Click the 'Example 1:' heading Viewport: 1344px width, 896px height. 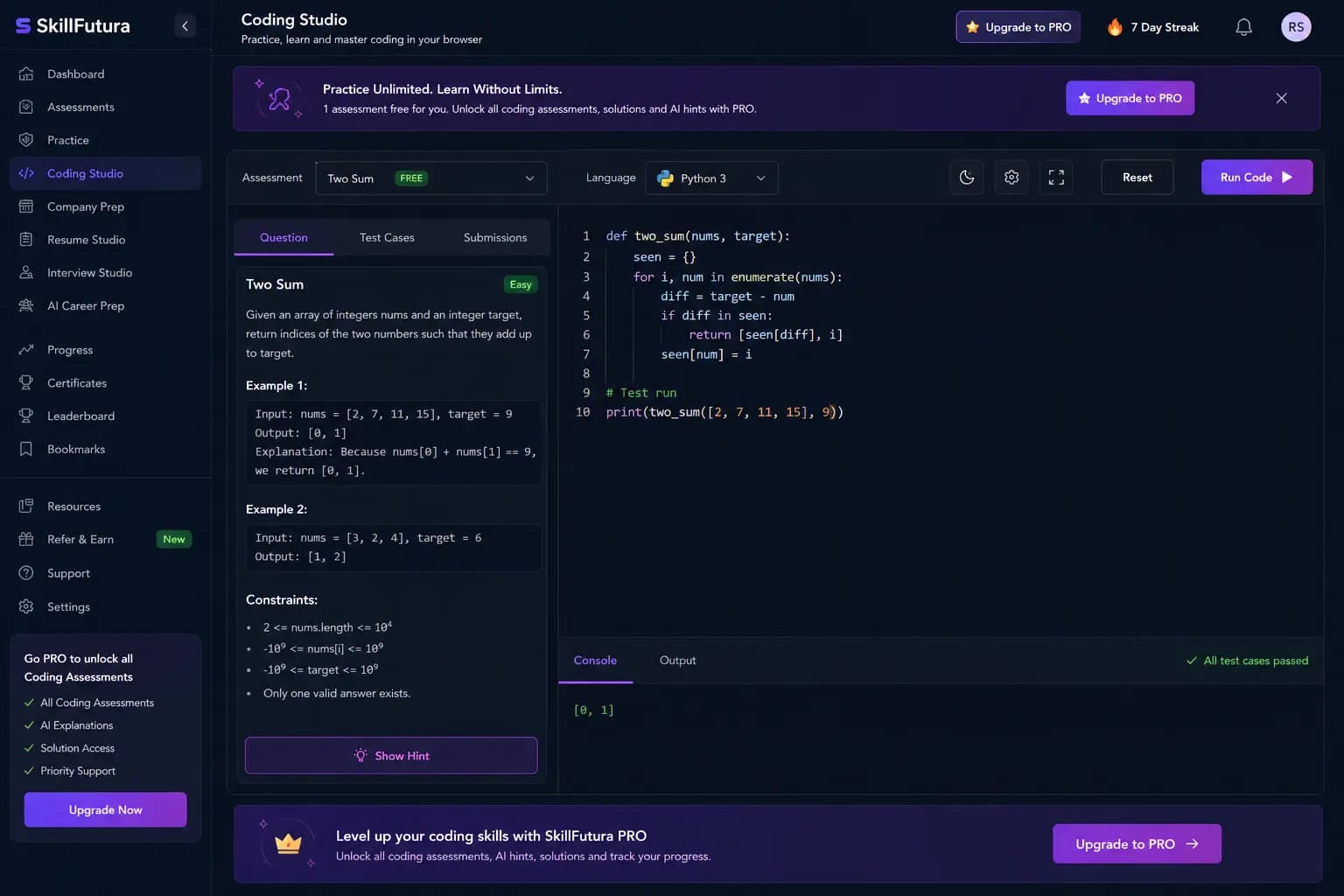point(276,386)
